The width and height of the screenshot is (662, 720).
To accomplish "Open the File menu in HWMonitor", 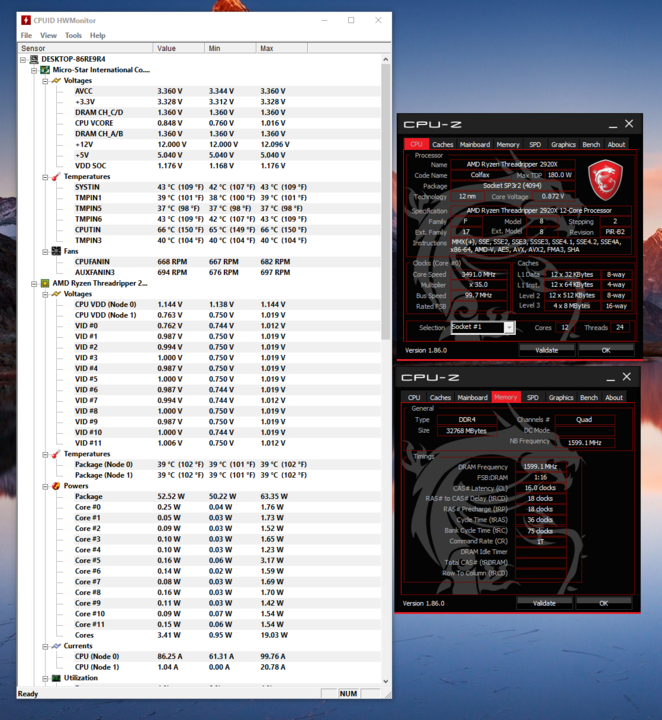I will [26, 35].
